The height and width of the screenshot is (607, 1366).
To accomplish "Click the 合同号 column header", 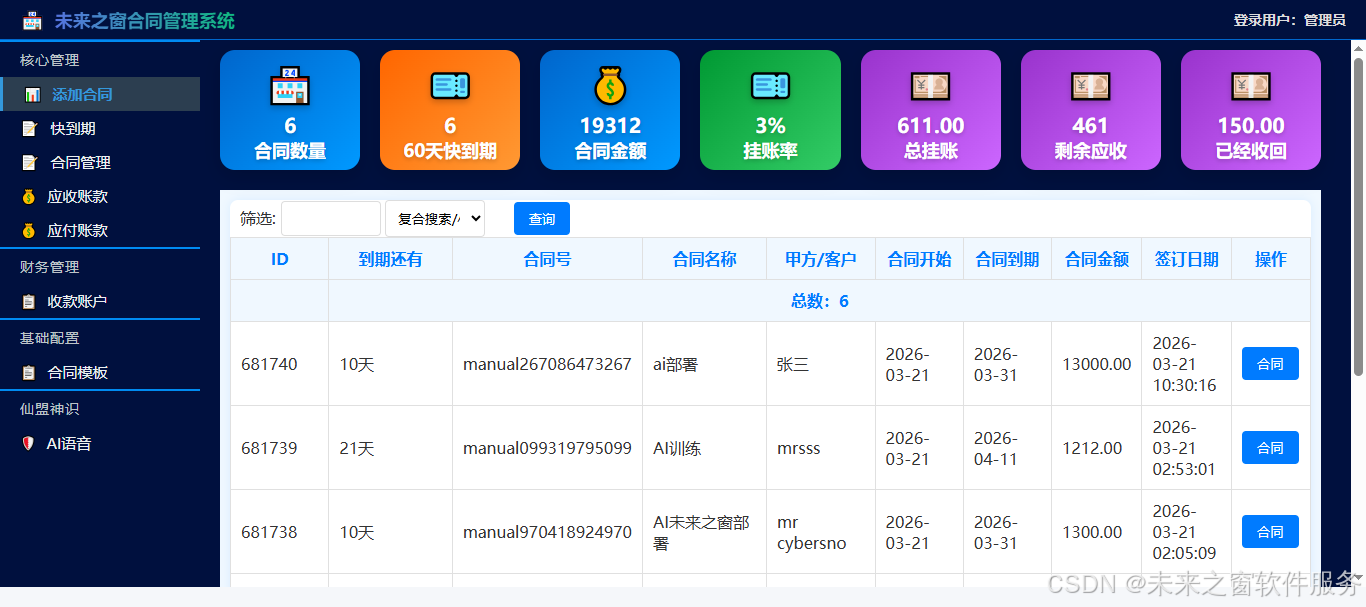I will (548, 259).
